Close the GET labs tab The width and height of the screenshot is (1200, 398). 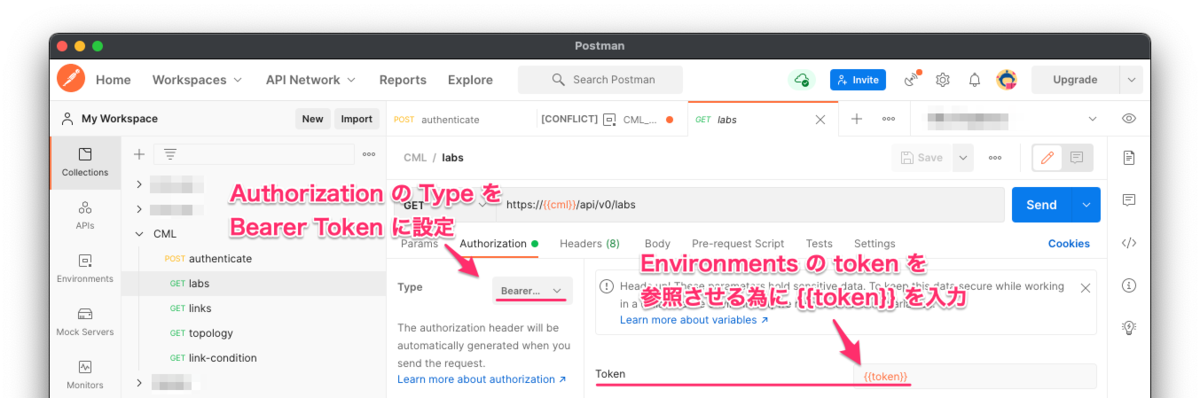click(820, 119)
